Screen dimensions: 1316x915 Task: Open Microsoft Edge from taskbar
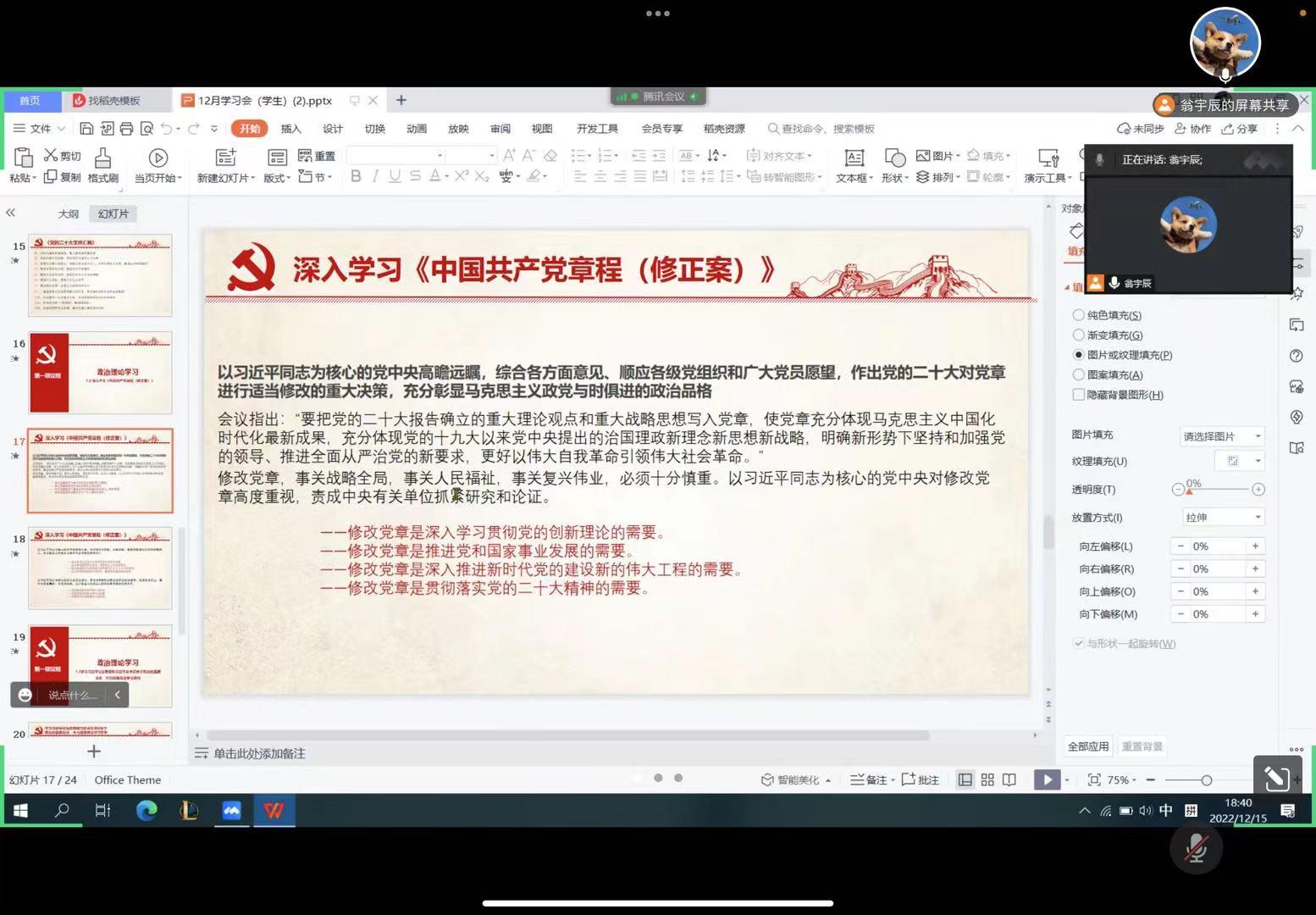[x=147, y=811]
